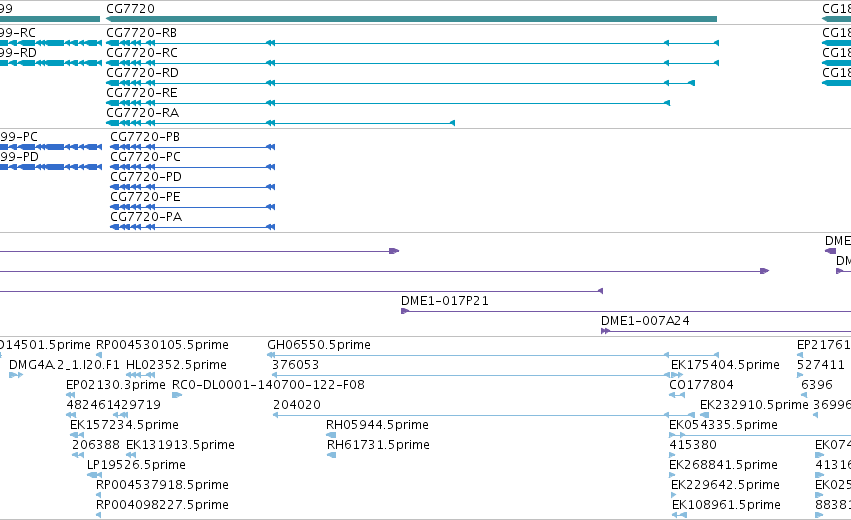Click the HL02352.5prime exon glyphs
The height and width of the screenshot is (520, 851).
(141, 375)
